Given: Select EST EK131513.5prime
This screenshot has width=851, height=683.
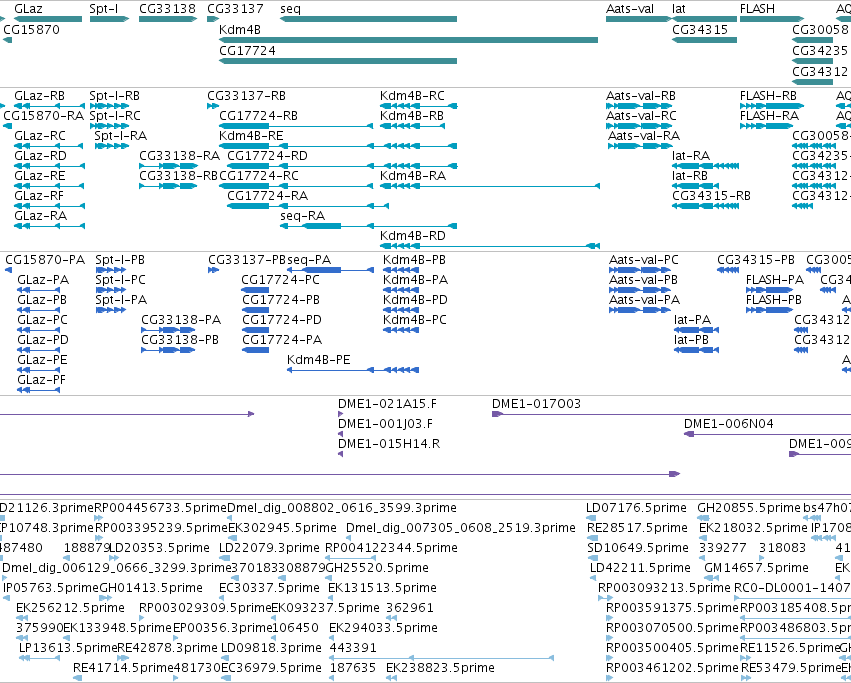Looking at the screenshot, I should coord(332,598).
